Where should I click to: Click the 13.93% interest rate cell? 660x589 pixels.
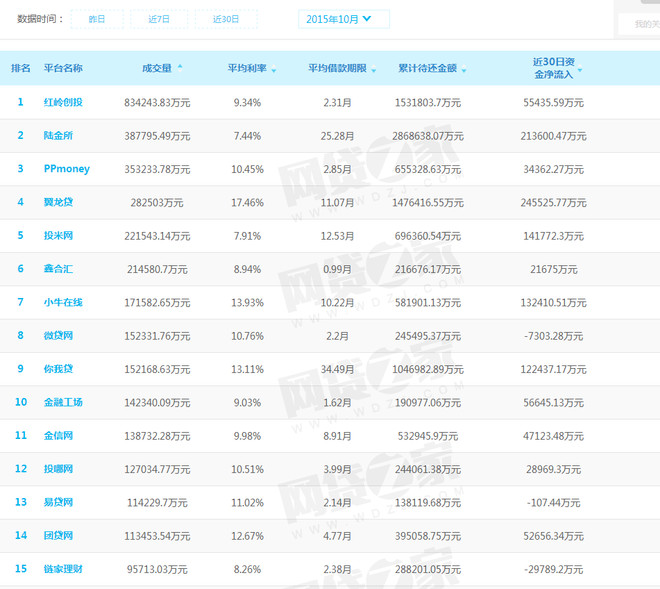247,303
